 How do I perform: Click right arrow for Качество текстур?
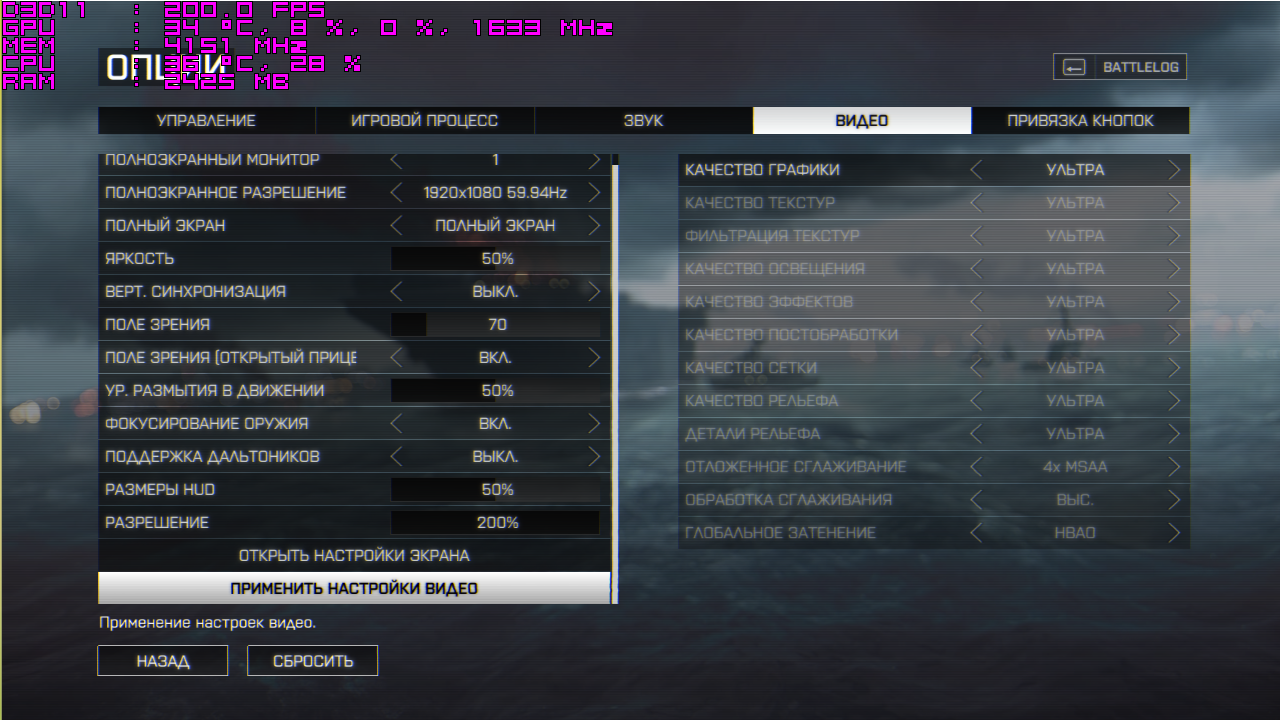[1174, 203]
